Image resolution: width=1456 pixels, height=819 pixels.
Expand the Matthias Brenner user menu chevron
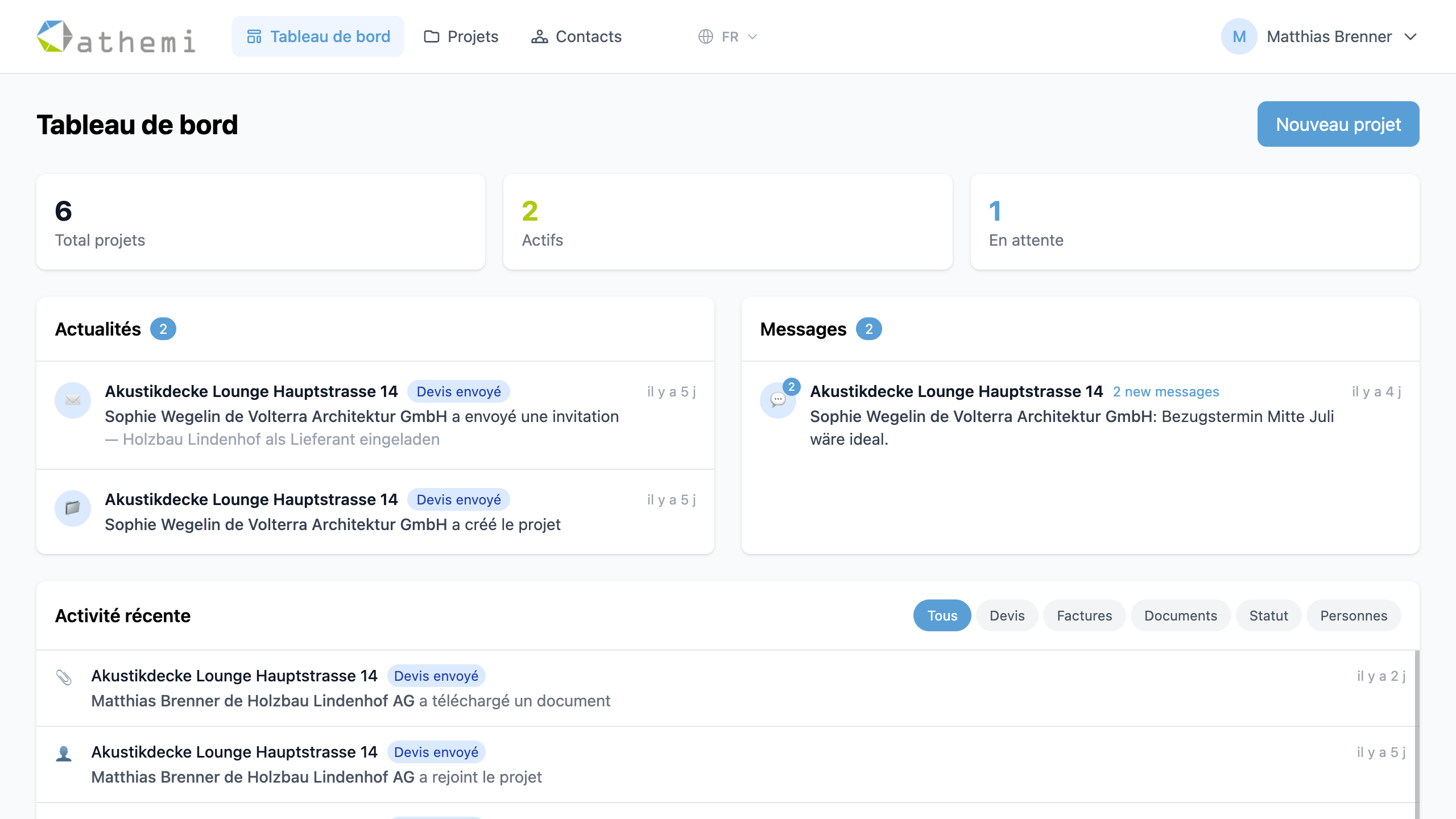[1410, 37]
